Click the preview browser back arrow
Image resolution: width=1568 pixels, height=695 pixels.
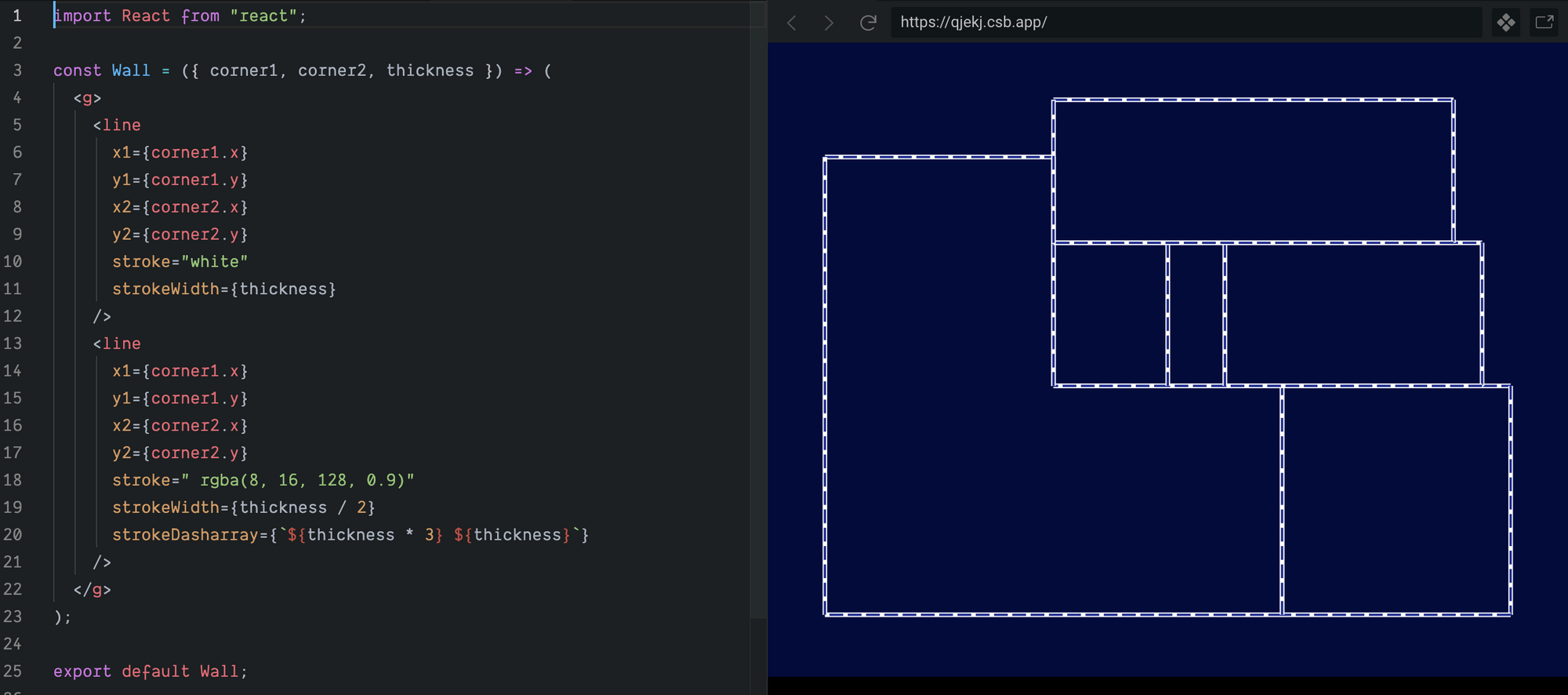[x=792, y=23]
